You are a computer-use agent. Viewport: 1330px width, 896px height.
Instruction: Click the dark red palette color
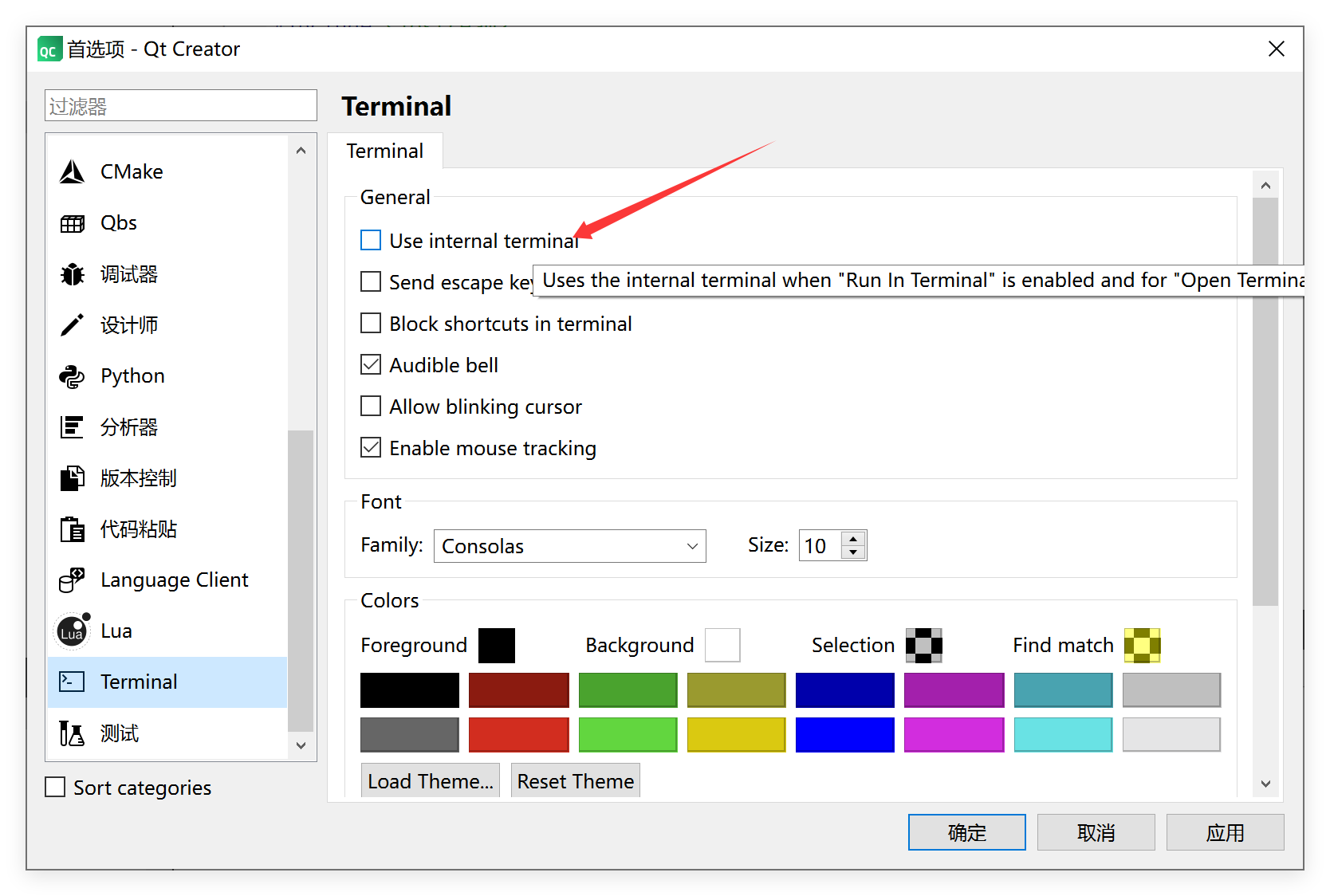pos(518,690)
